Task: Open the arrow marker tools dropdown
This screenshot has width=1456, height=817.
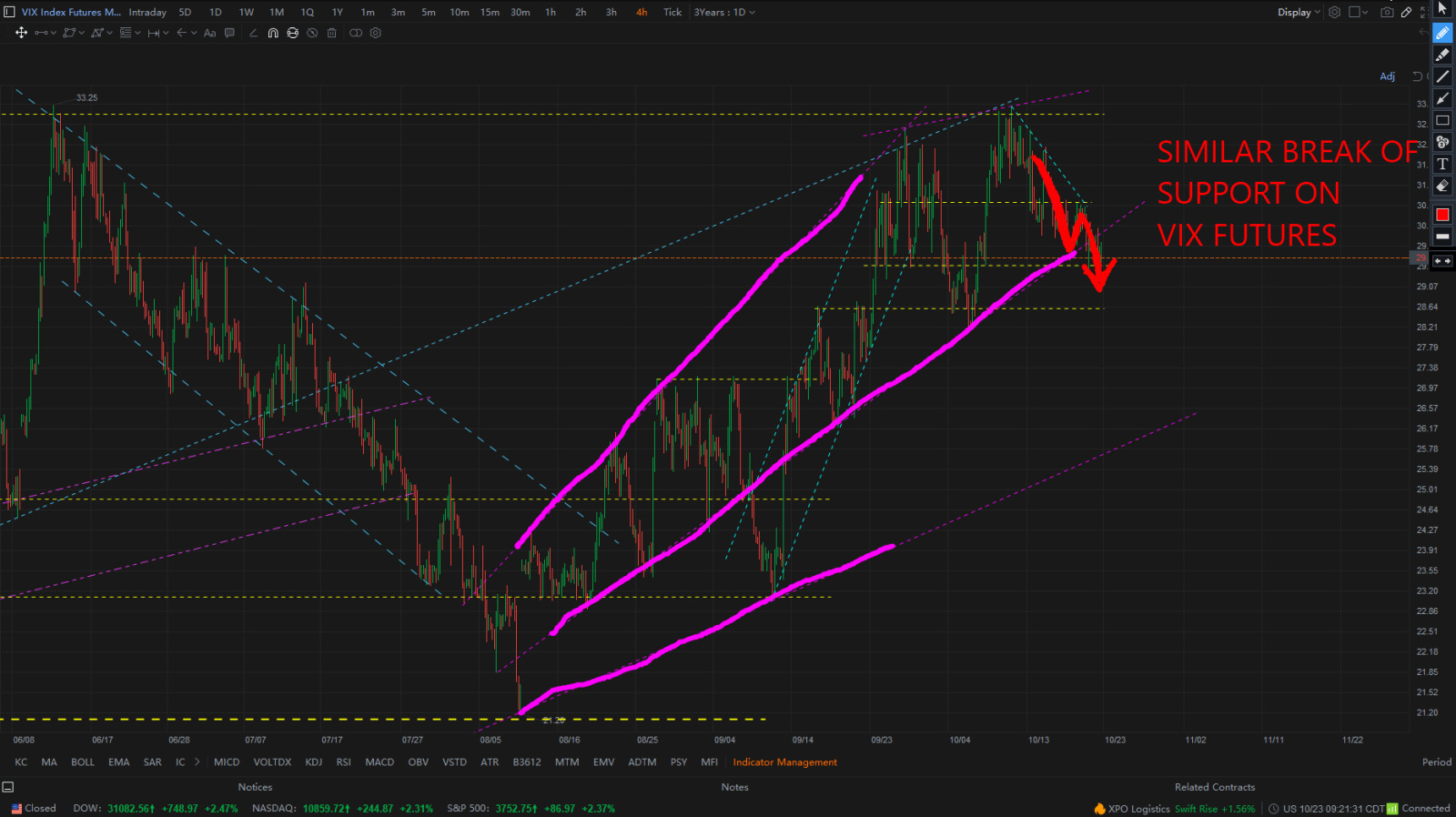Action: pyautogui.click(x=187, y=33)
